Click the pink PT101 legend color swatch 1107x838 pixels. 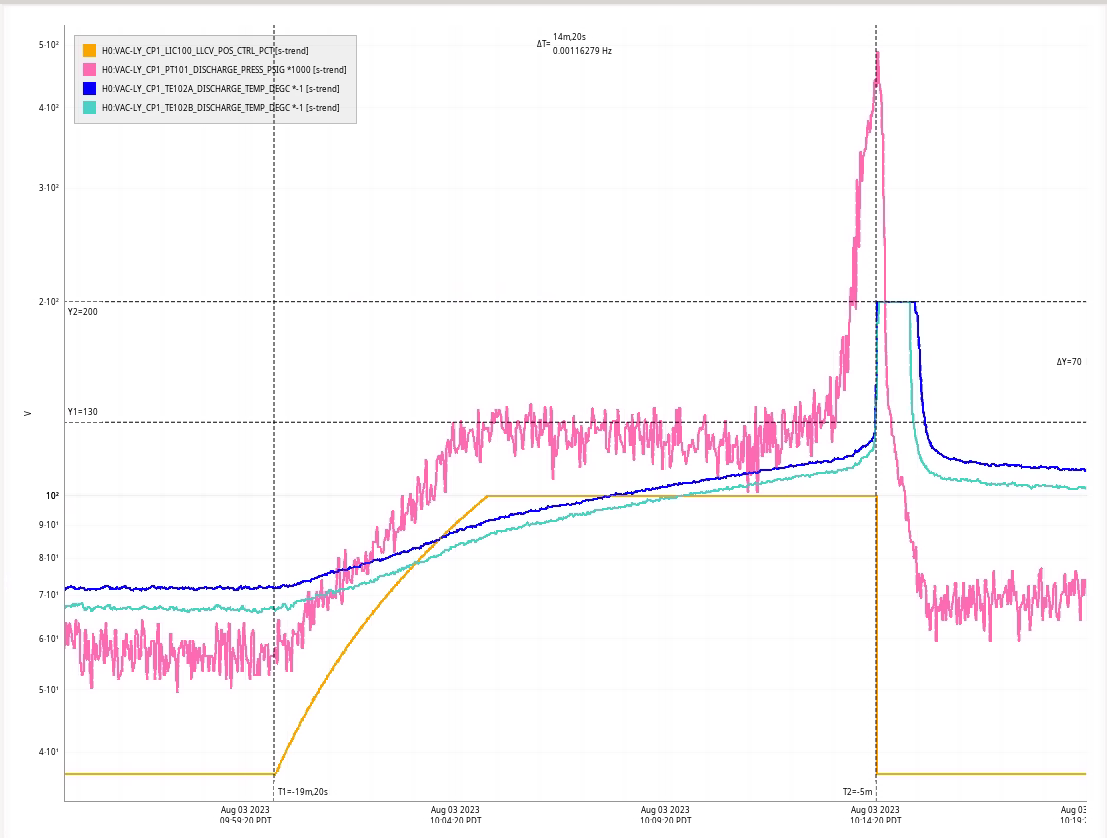(x=90, y=70)
